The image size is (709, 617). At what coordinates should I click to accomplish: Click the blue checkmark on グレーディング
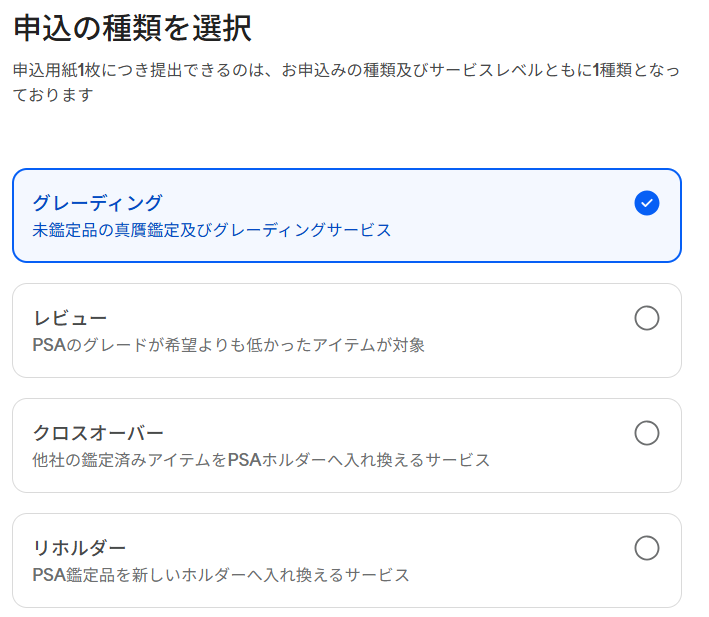click(x=647, y=203)
